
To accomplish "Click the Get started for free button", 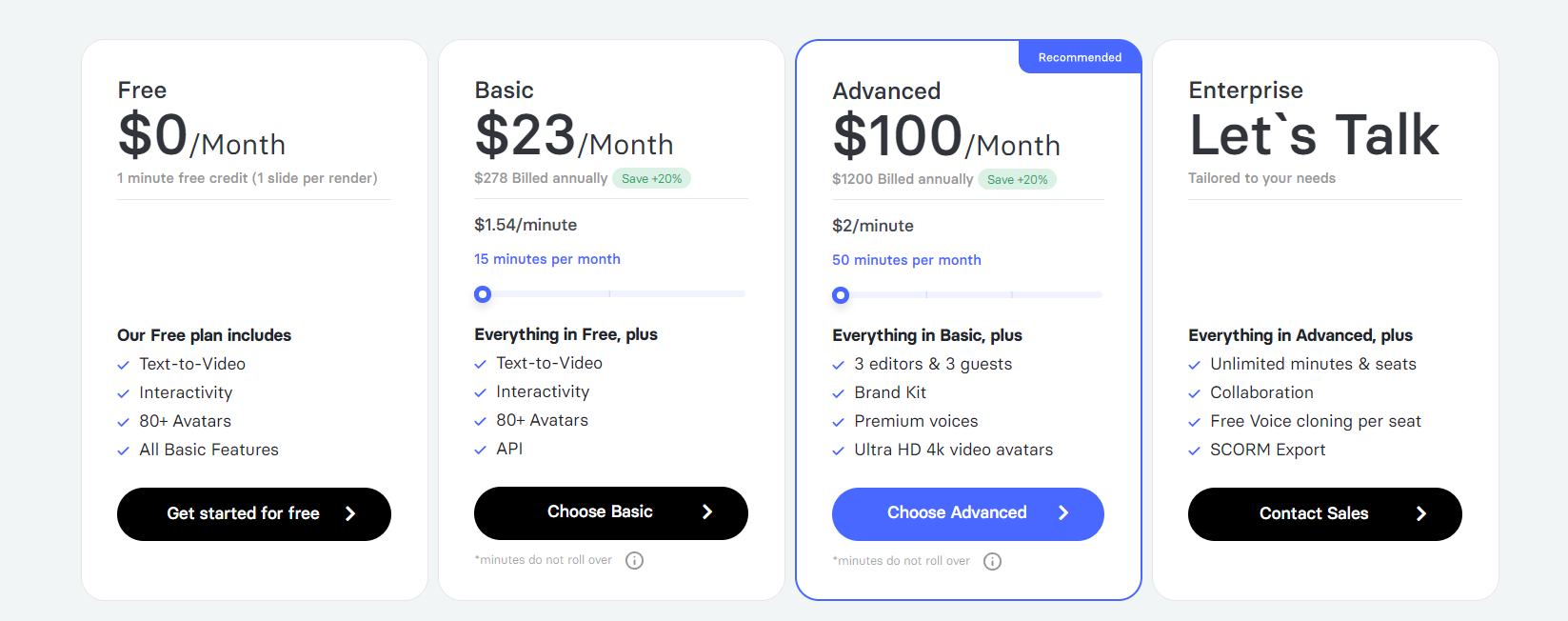I will (253, 513).
